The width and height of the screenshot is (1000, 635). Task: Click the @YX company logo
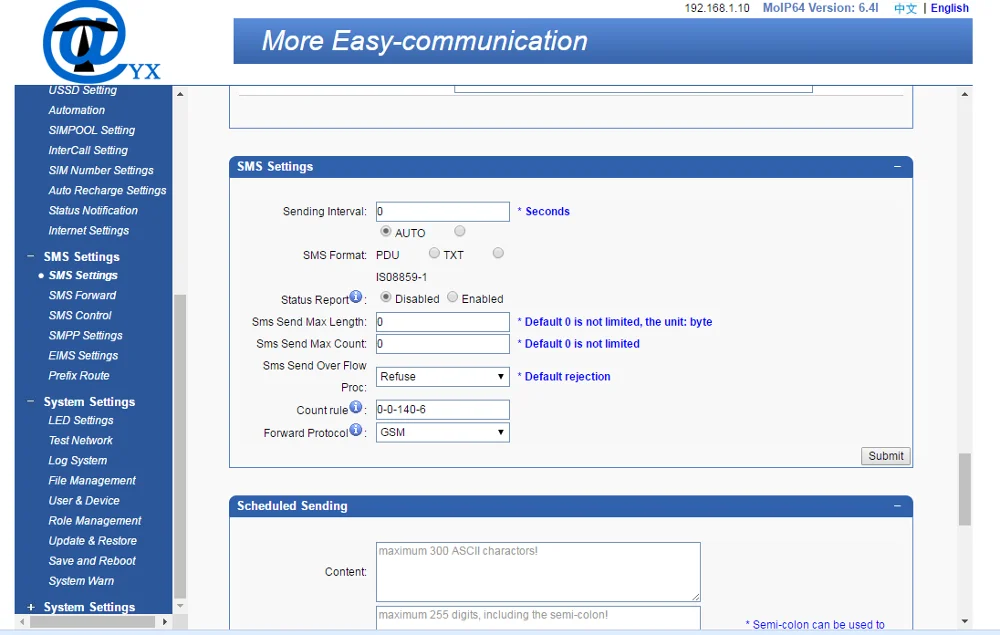coord(102,42)
